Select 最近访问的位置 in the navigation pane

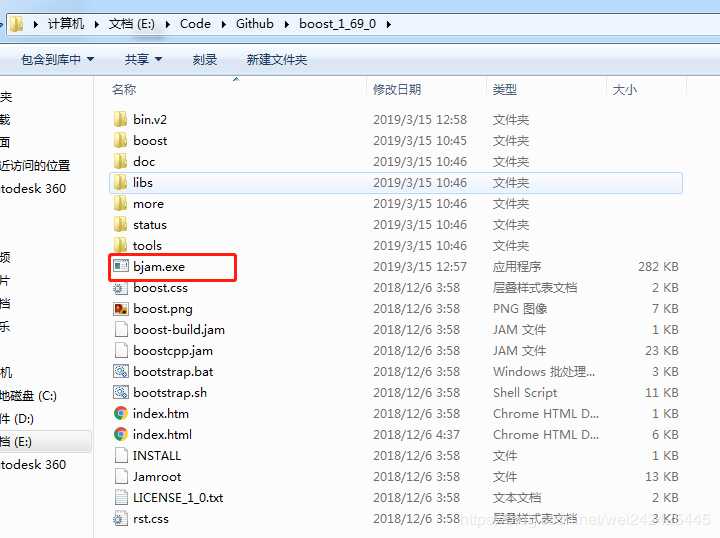(35, 165)
